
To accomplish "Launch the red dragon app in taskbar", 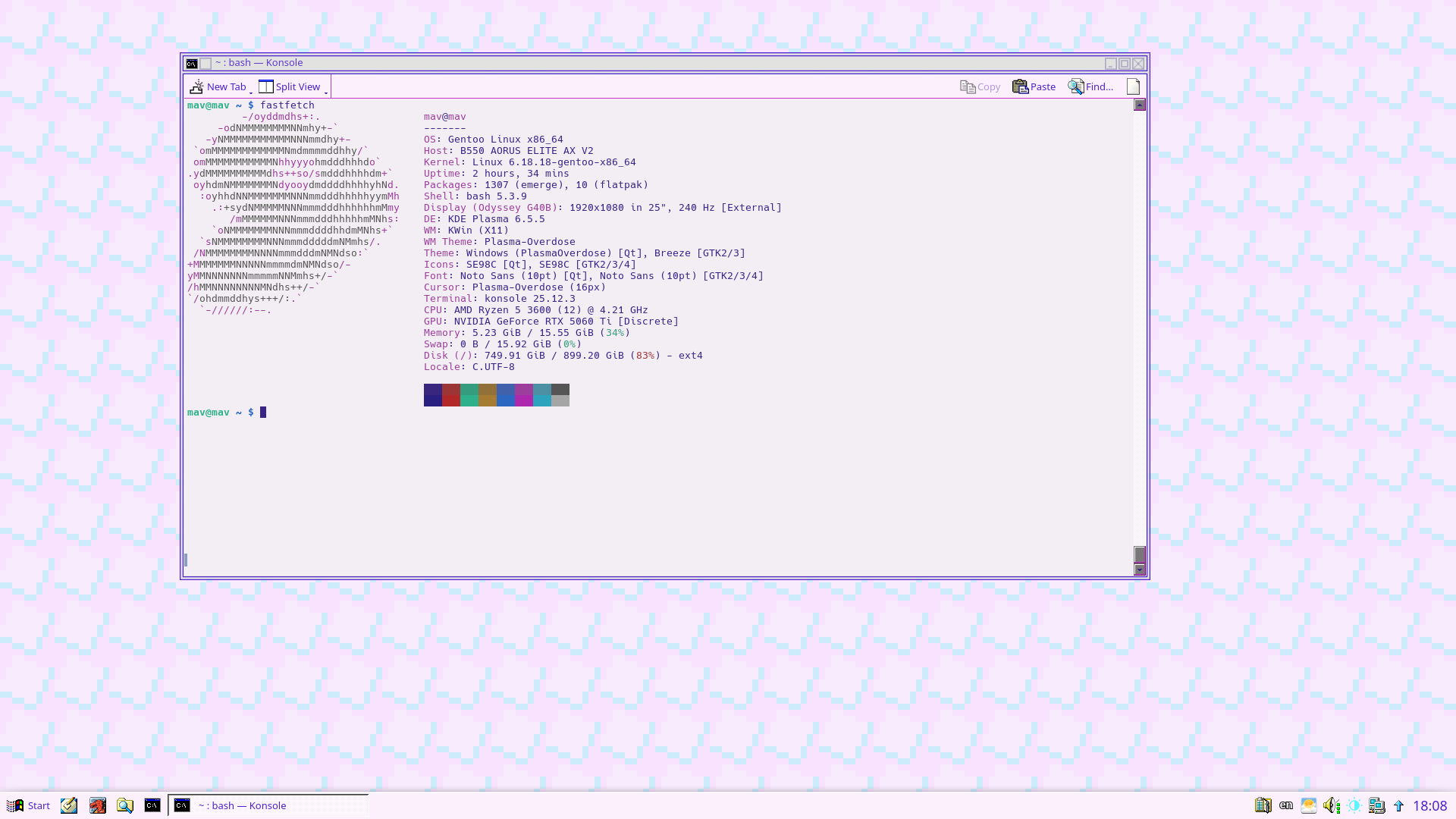I will [x=97, y=805].
